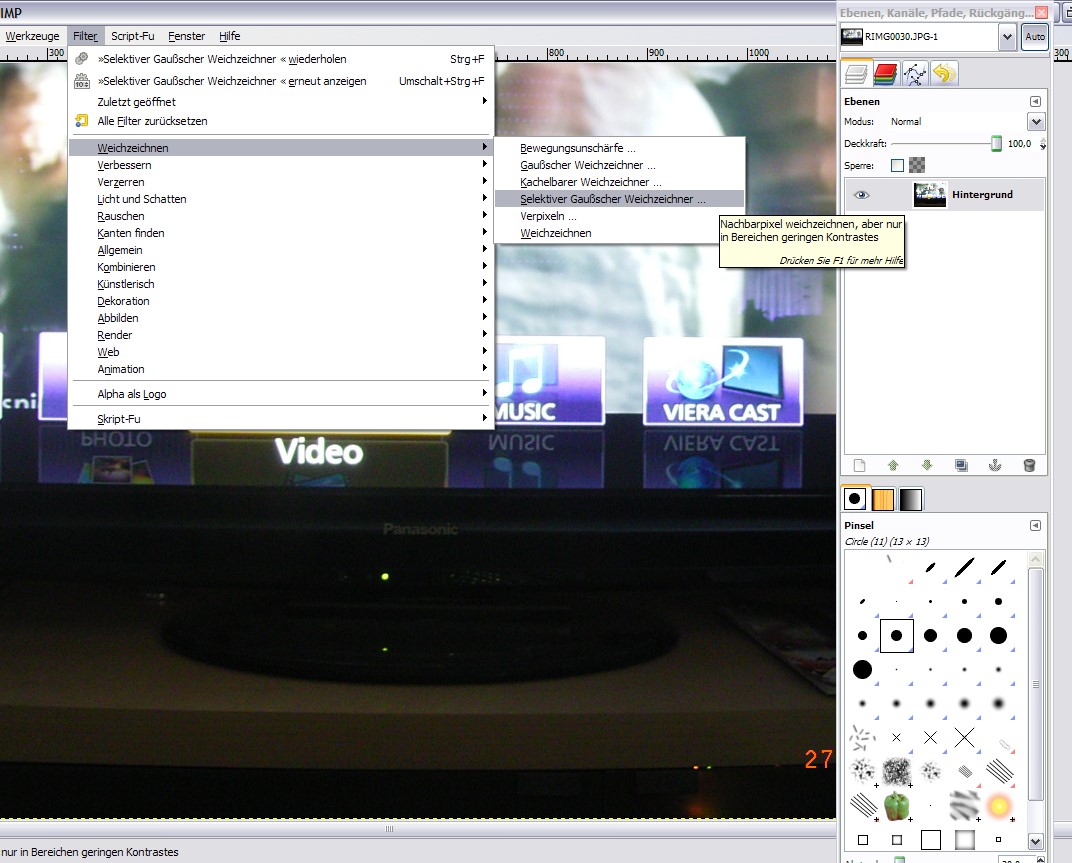Toggle the Auto button in the dock
Image resolution: width=1072 pixels, height=863 pixels.
tap(1034, 38)
